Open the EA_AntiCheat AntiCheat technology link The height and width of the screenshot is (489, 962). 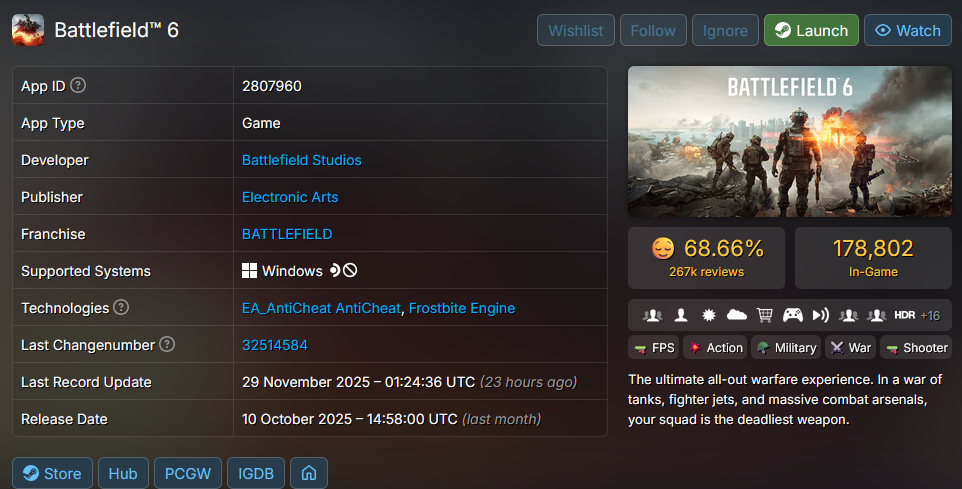click(321, 308)
